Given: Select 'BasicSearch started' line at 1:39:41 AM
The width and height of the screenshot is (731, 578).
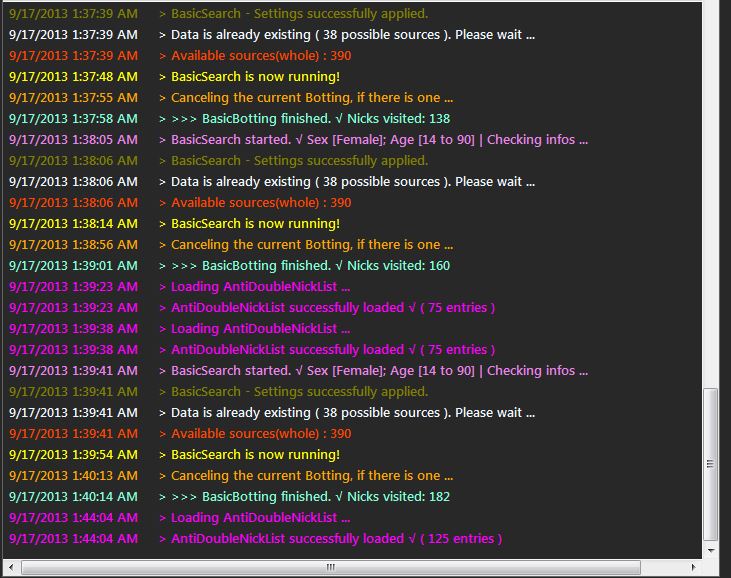Looking at the screenshot, I should point(298,371).
